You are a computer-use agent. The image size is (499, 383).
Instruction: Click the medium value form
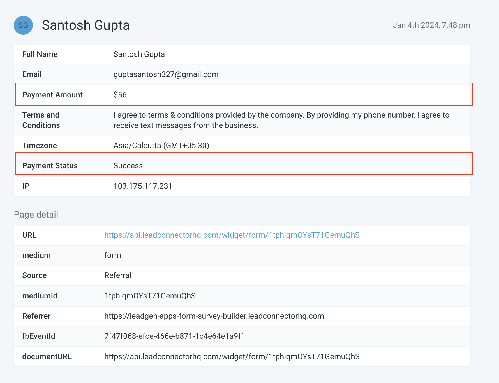click(113, 255)
